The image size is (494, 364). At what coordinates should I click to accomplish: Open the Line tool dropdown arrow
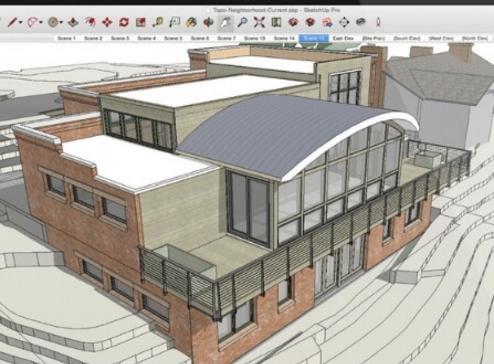[21, 23]
